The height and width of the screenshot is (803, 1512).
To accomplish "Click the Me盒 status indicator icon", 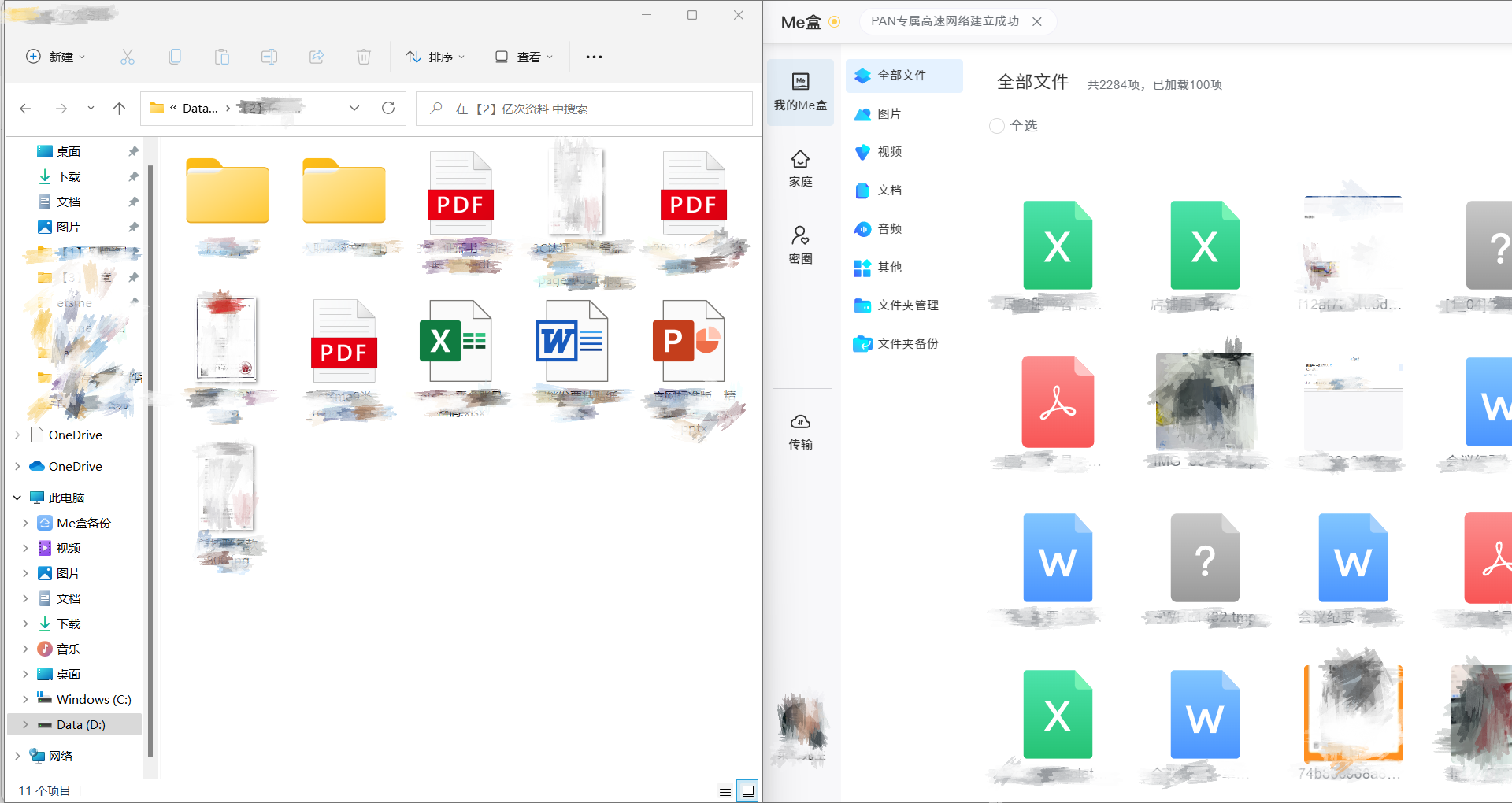I will [835, 22].
